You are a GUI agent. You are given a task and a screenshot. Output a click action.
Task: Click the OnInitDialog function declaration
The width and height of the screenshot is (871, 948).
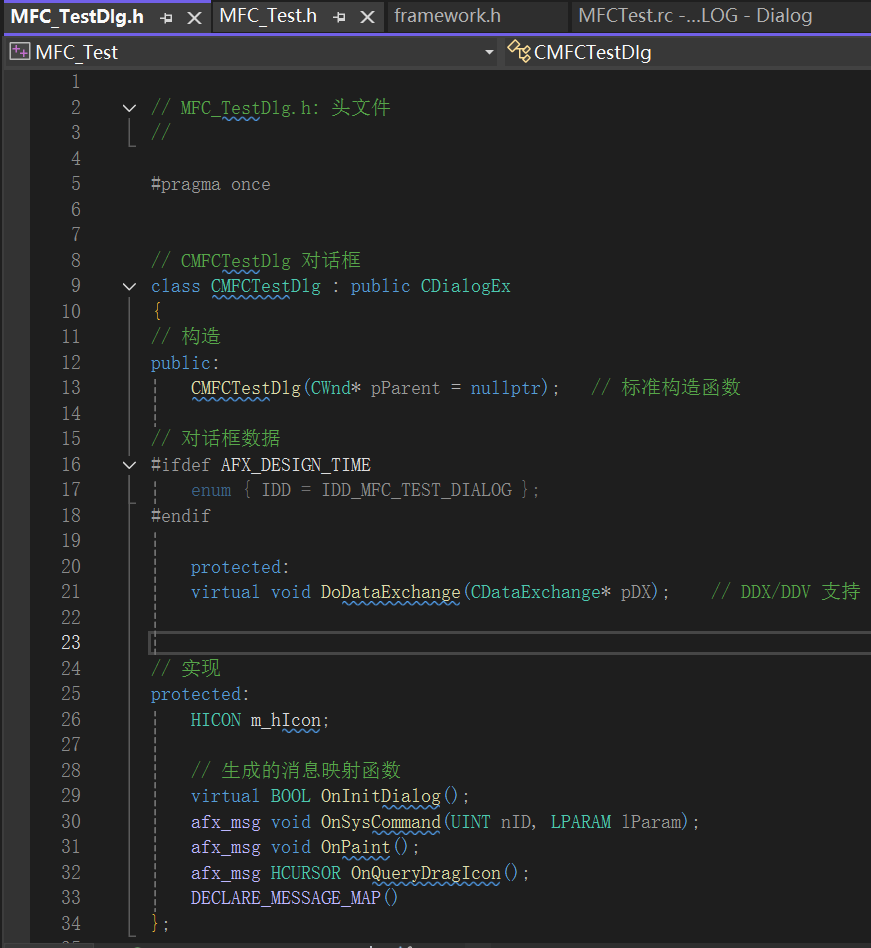[380, 796]
